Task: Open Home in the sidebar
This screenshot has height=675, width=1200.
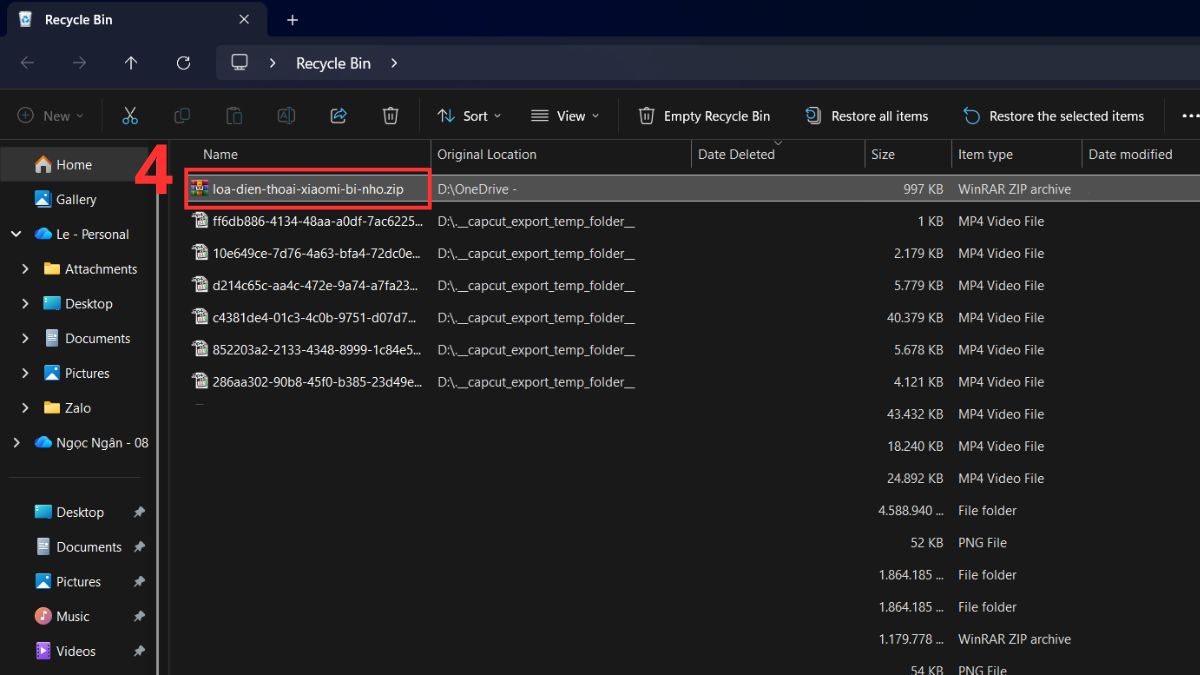Action: pos(75,164)
